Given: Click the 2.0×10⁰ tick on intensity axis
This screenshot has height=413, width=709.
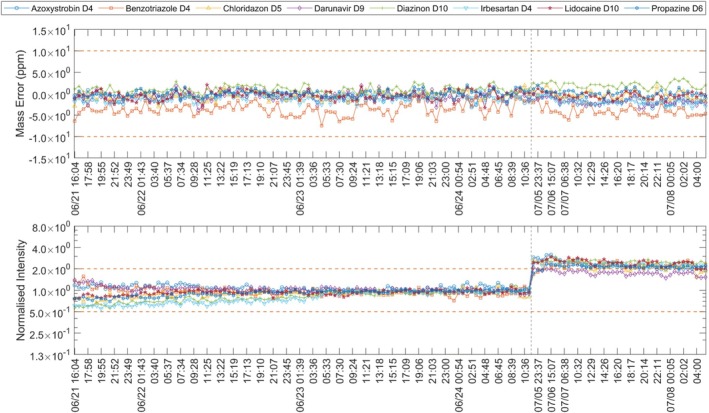Looking at the screenshot, I should [51, 270].
